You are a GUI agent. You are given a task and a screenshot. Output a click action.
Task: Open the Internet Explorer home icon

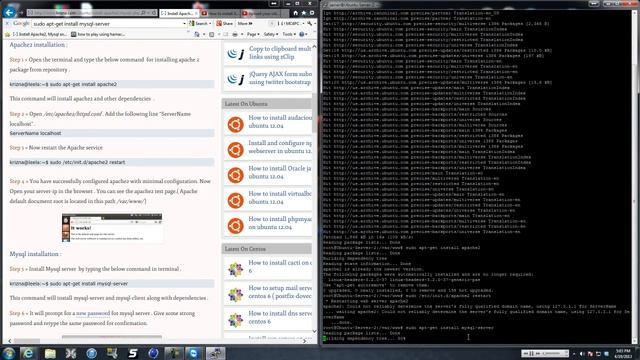(x=296, y=13)
